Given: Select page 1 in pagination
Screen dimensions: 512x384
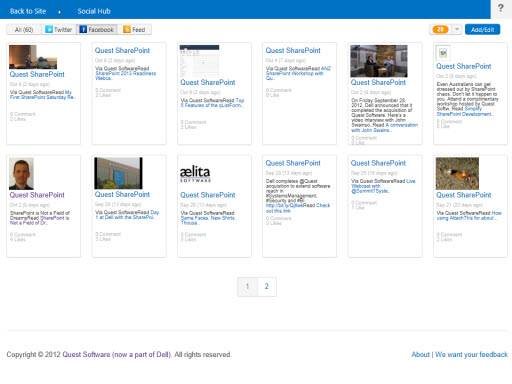Looking at the screenshot, I should [247, 286].
